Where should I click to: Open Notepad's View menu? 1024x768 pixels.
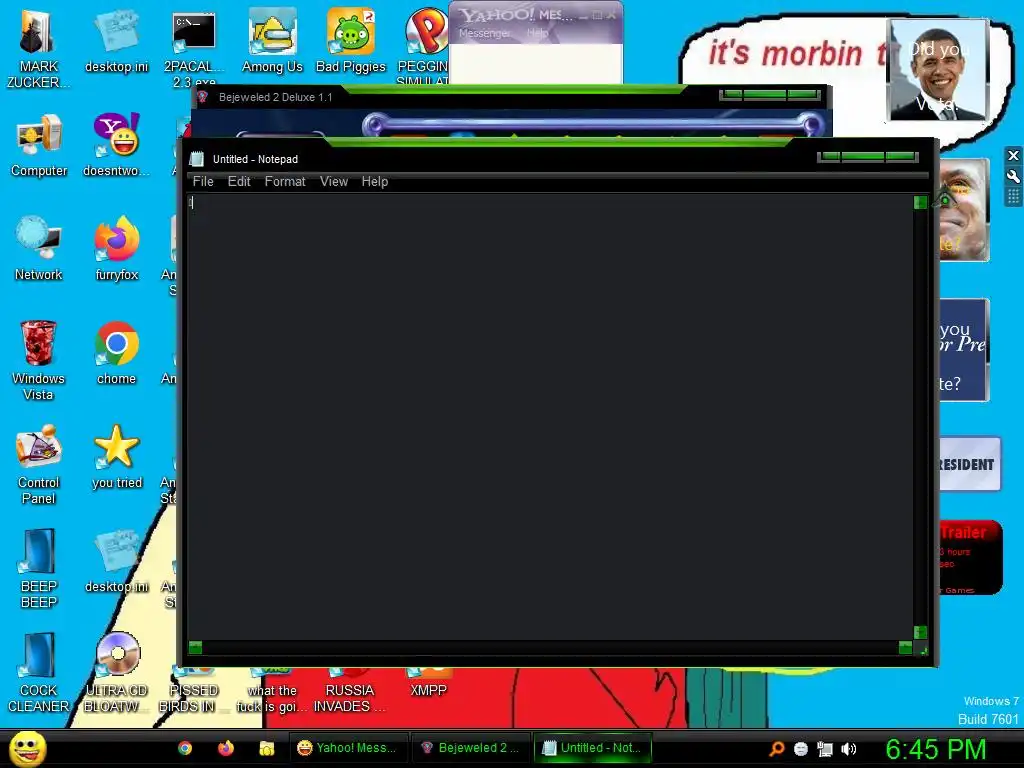[x=334, y=182]
